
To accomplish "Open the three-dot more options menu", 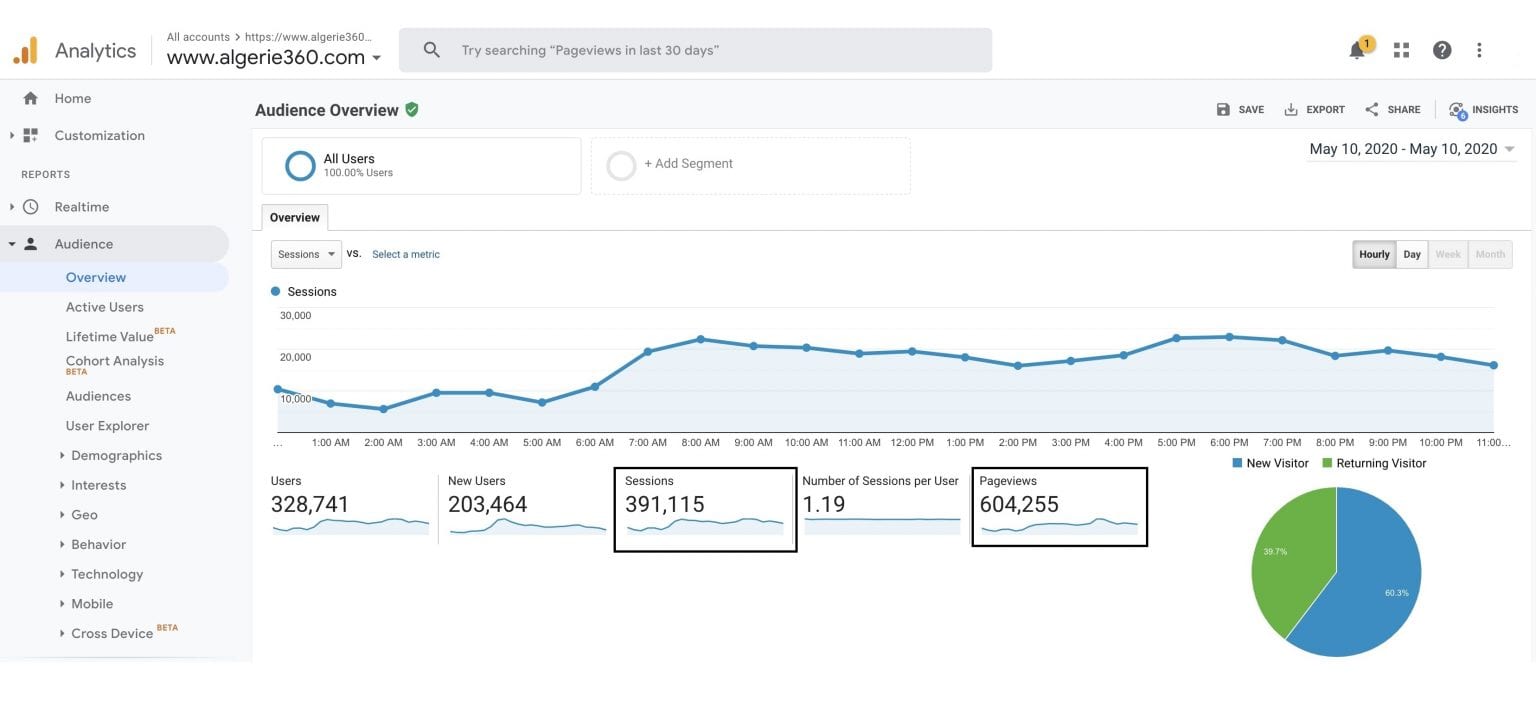I will pyautogui.click(x=1479, y=50).
